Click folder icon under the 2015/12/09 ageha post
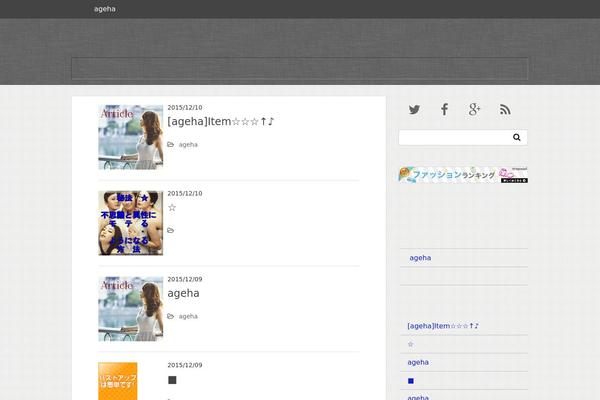Image resolution: width=600 pixels, height=400 pixels. click(171, 316)
